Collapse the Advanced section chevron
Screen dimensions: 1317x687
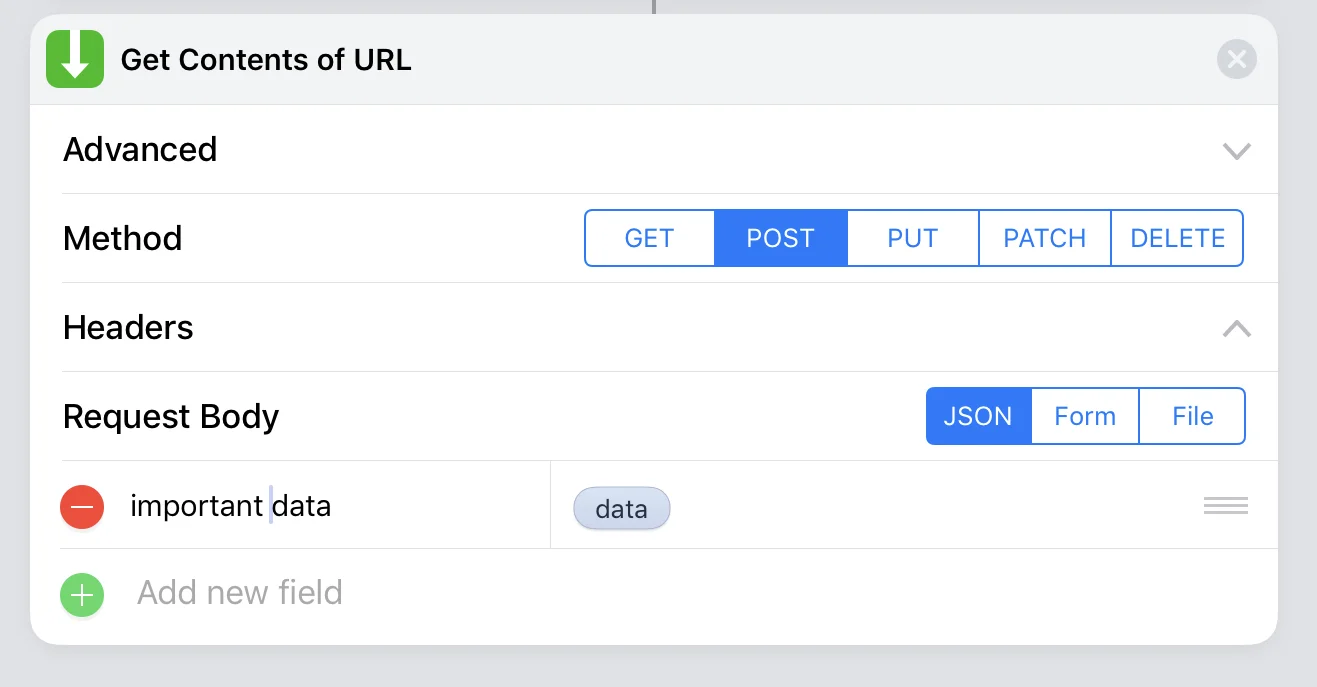pos(1237,151)
